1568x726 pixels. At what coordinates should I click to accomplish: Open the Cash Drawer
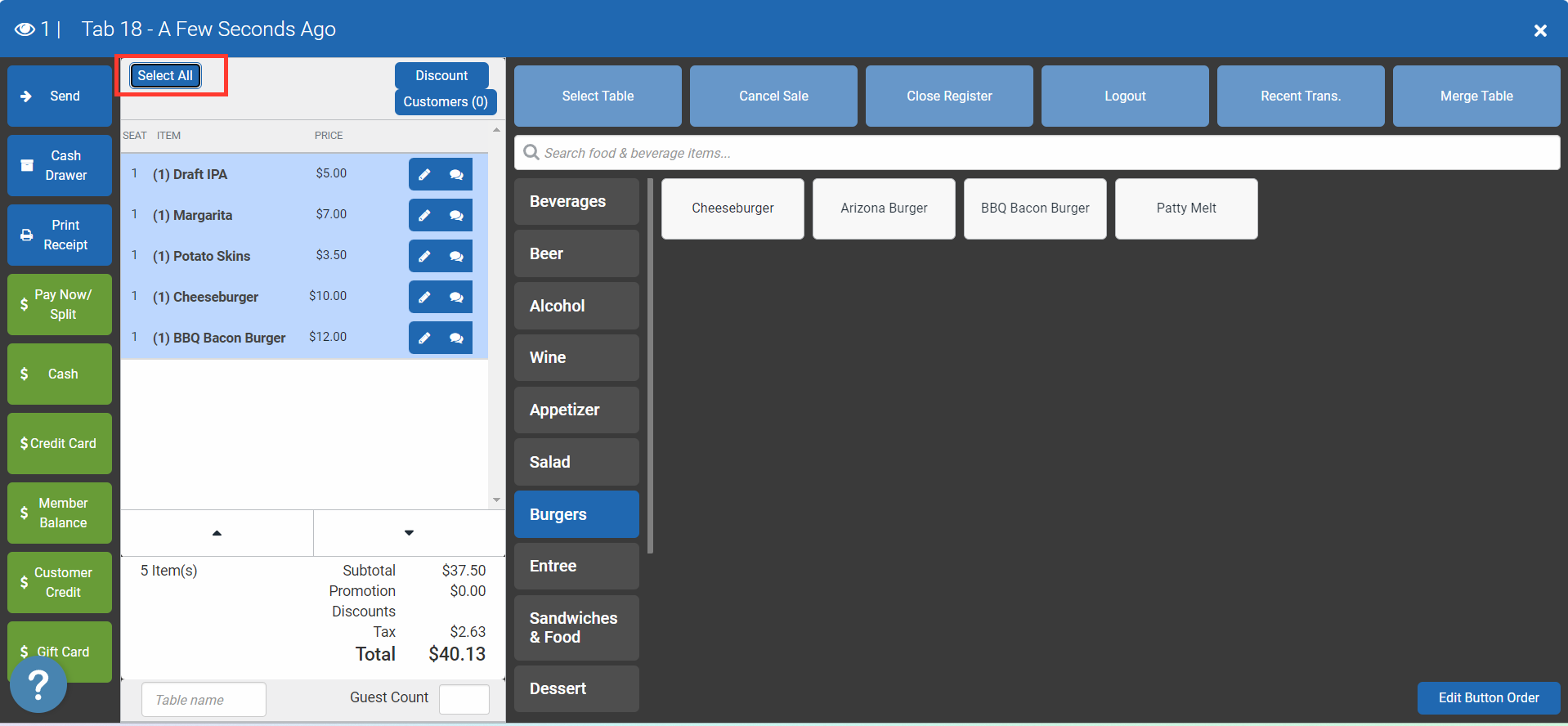[60, 165]
